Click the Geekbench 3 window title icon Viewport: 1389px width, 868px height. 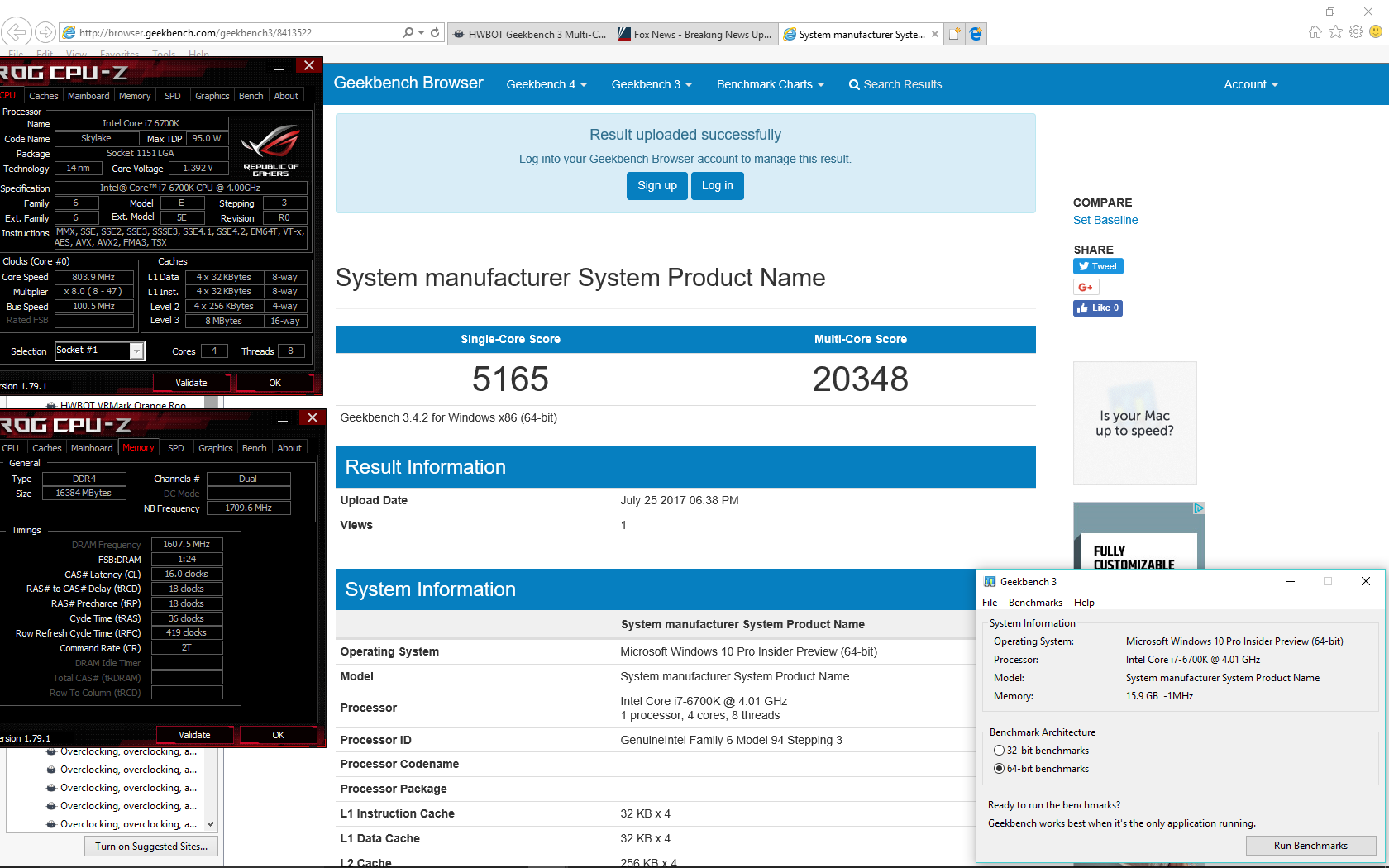pos(989,582)
